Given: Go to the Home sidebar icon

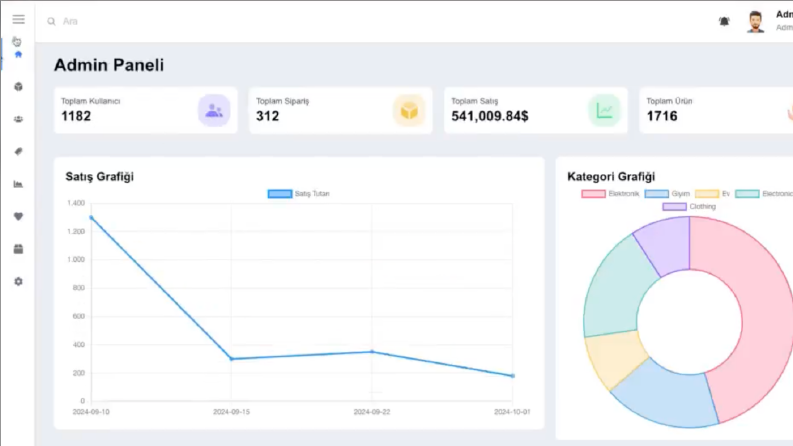Looking at the screenshot, I should (x=19, y=54).
